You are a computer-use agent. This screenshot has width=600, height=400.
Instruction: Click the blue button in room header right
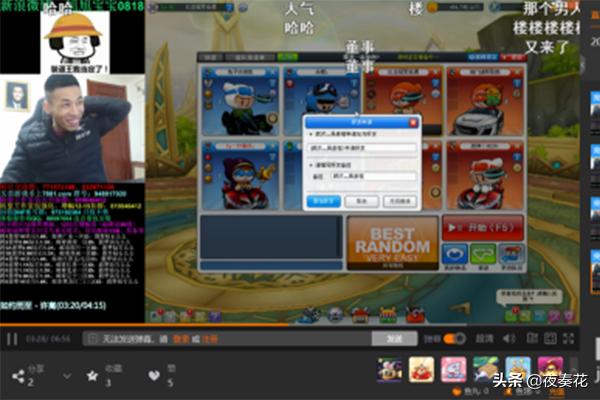point(483,57)
